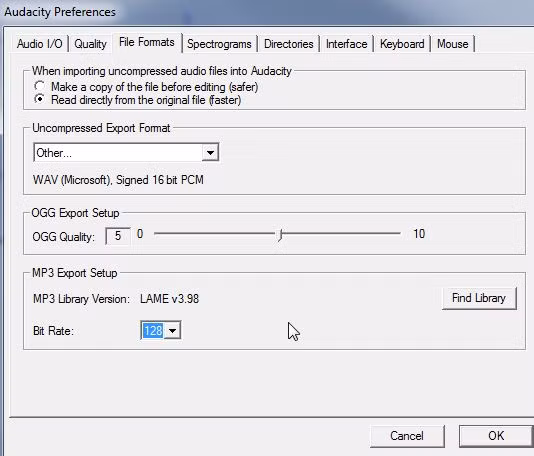The image size is (534, 456).
Task: Click the OGG Quality slider thumb
Action: click(281, 235)
